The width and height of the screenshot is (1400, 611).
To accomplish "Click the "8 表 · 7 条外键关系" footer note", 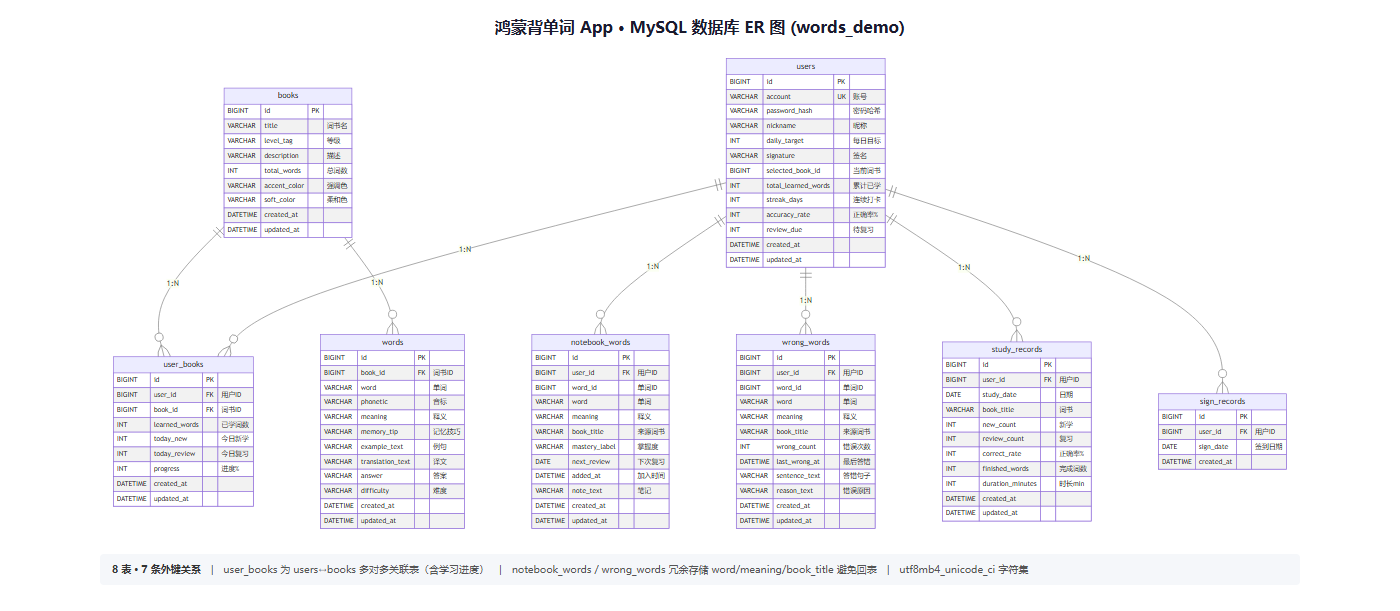I will click(156, 570).
